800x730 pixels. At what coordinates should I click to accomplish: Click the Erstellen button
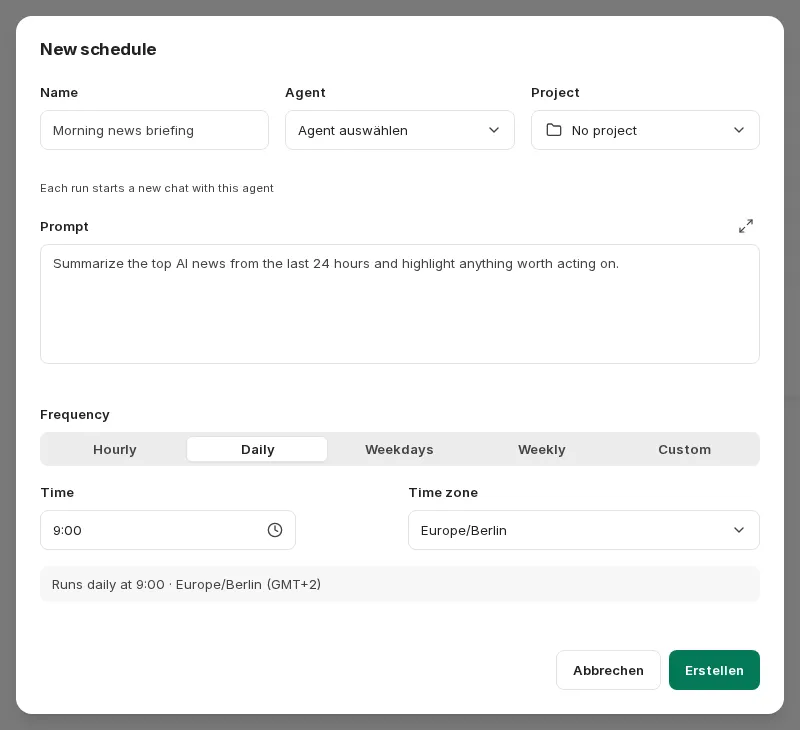pos(714,670)
